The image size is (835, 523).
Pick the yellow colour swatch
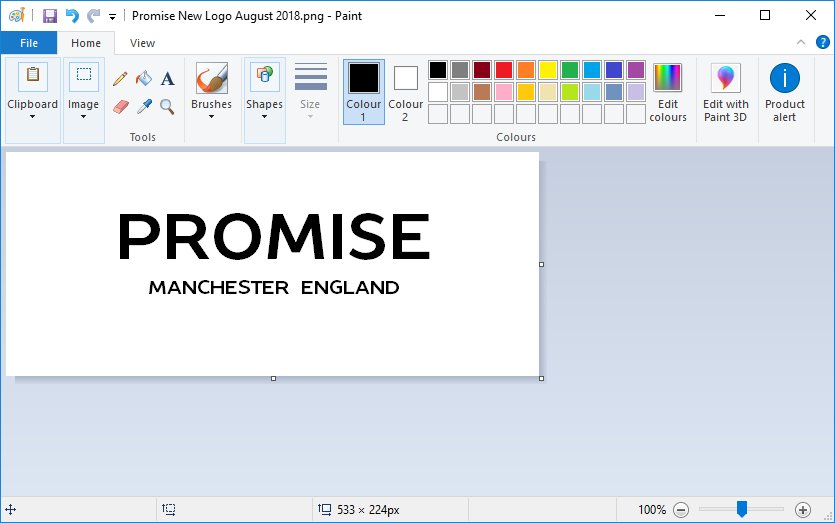[x=547, y=70]
